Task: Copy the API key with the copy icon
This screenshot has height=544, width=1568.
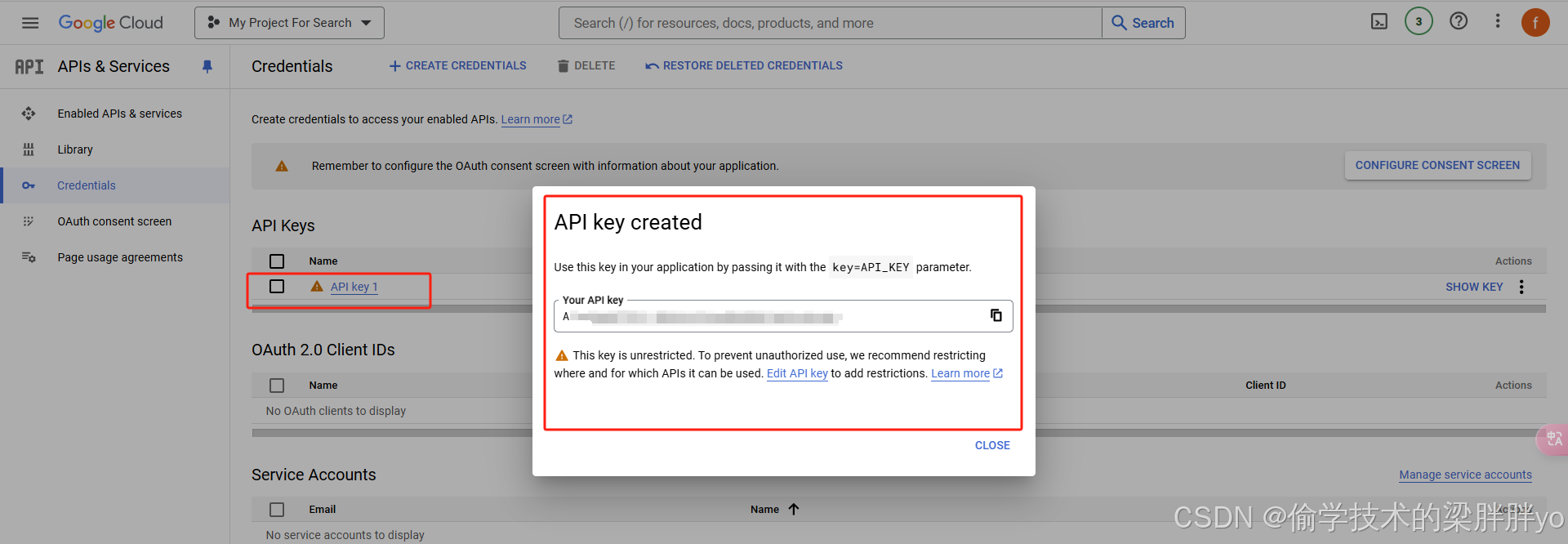Action: pos(996,315)
